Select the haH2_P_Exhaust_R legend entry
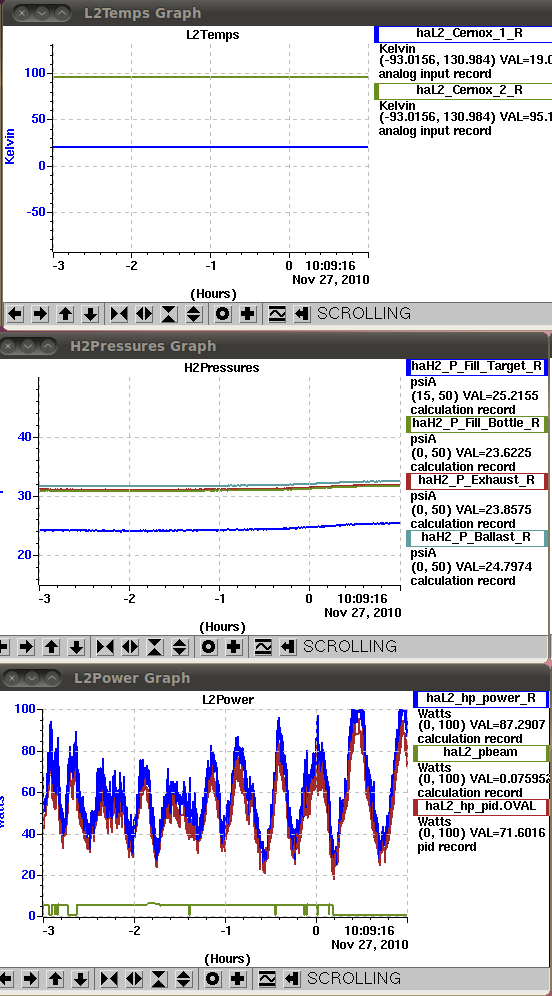 point(476,480)
